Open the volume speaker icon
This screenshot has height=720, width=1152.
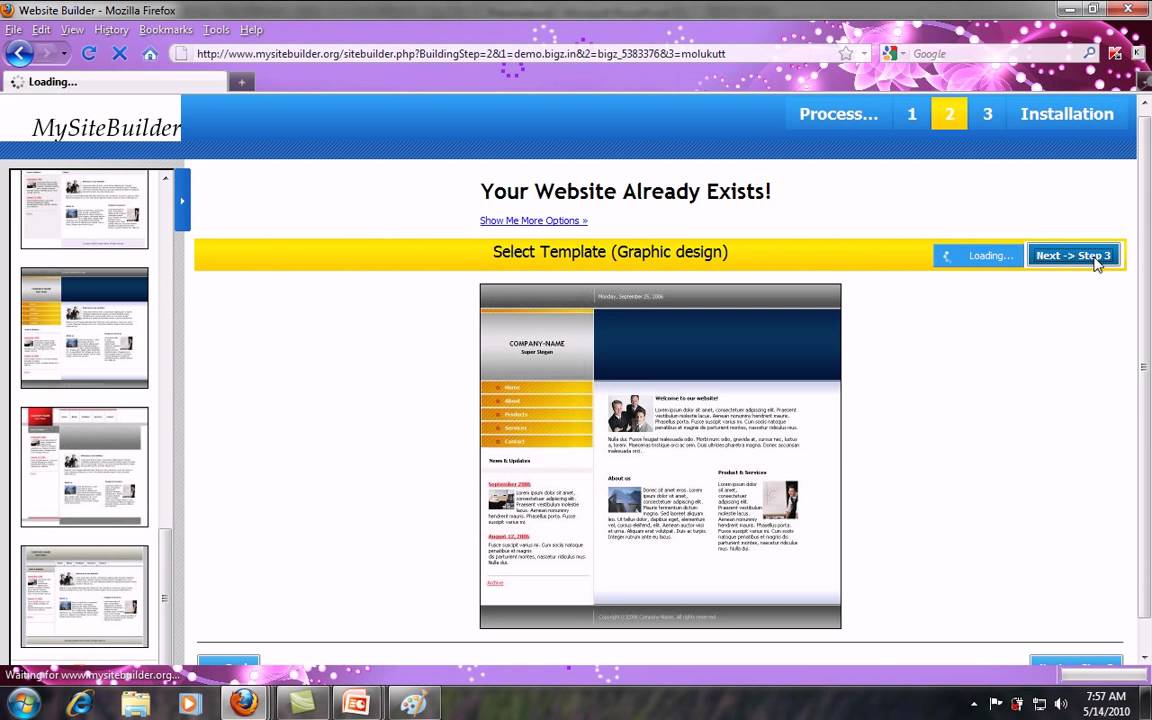click(1061, 704)
